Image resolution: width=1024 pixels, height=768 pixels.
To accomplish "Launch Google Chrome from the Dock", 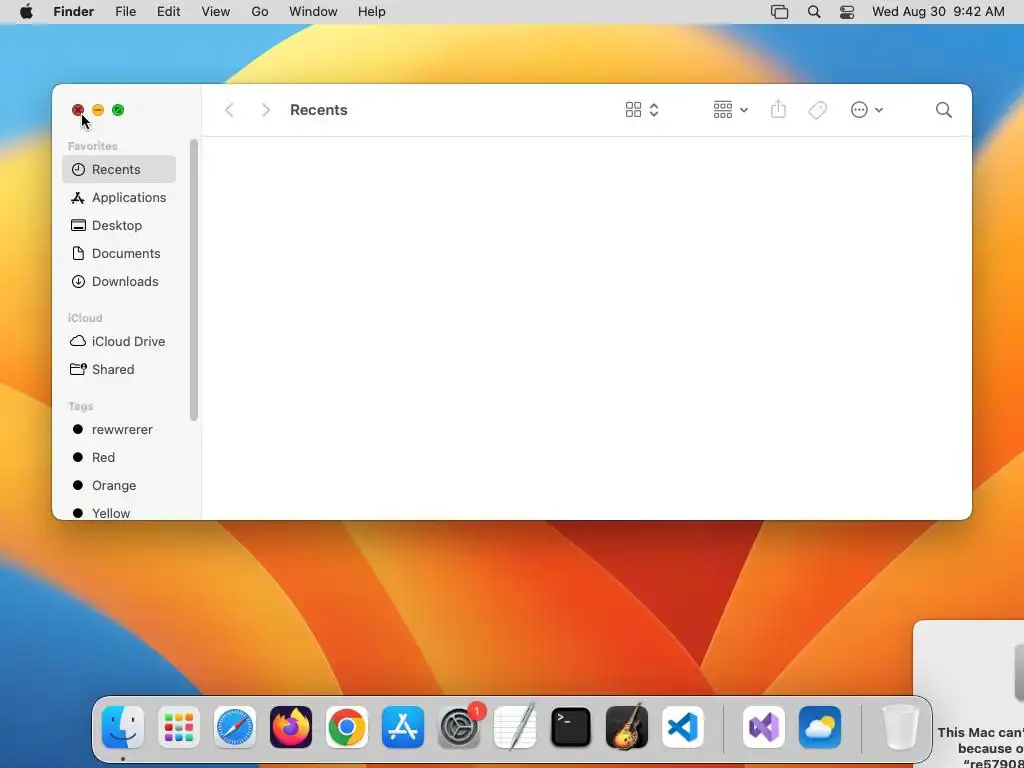I will click(x=347, y=727).
